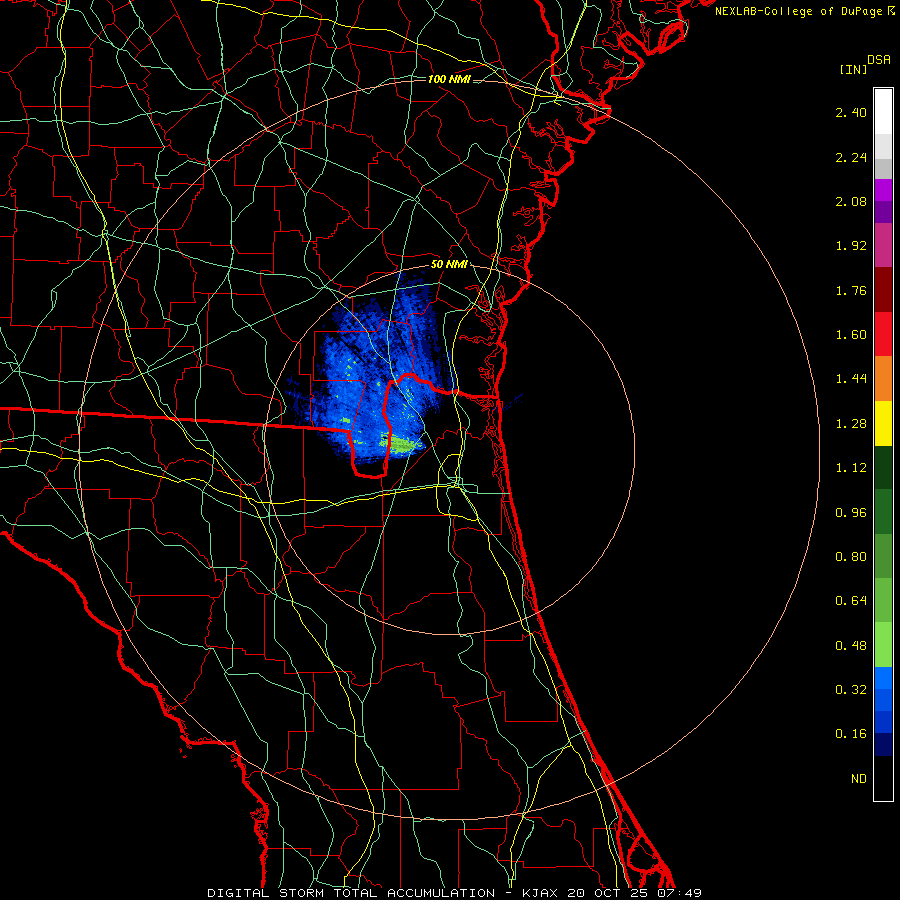
Task: Click the 2.40 legend value
Action: click(x=851, y=112)
